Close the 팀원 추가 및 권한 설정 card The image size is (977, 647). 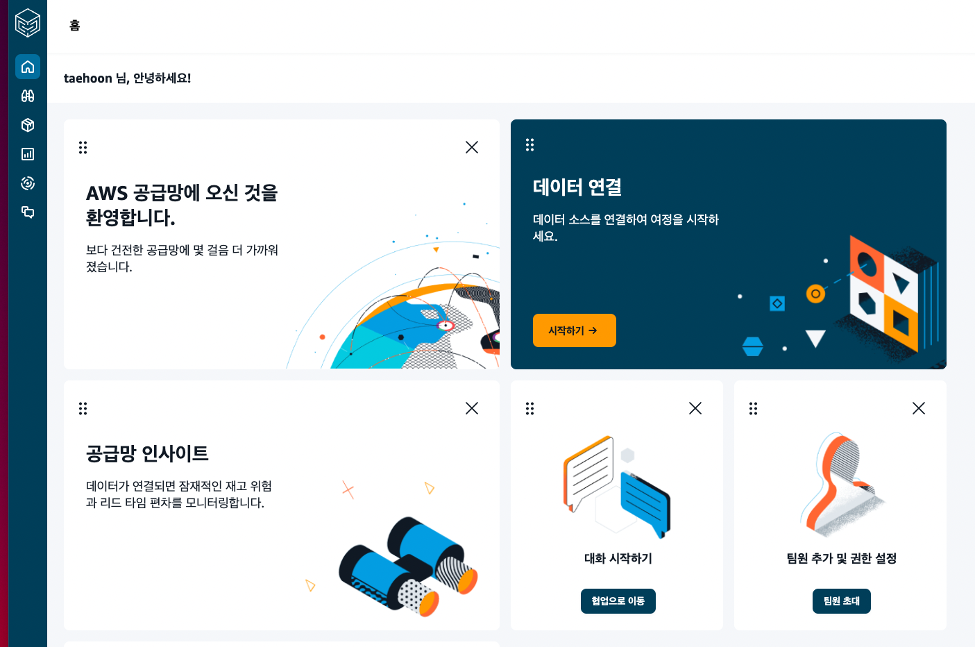coord(918,408)
